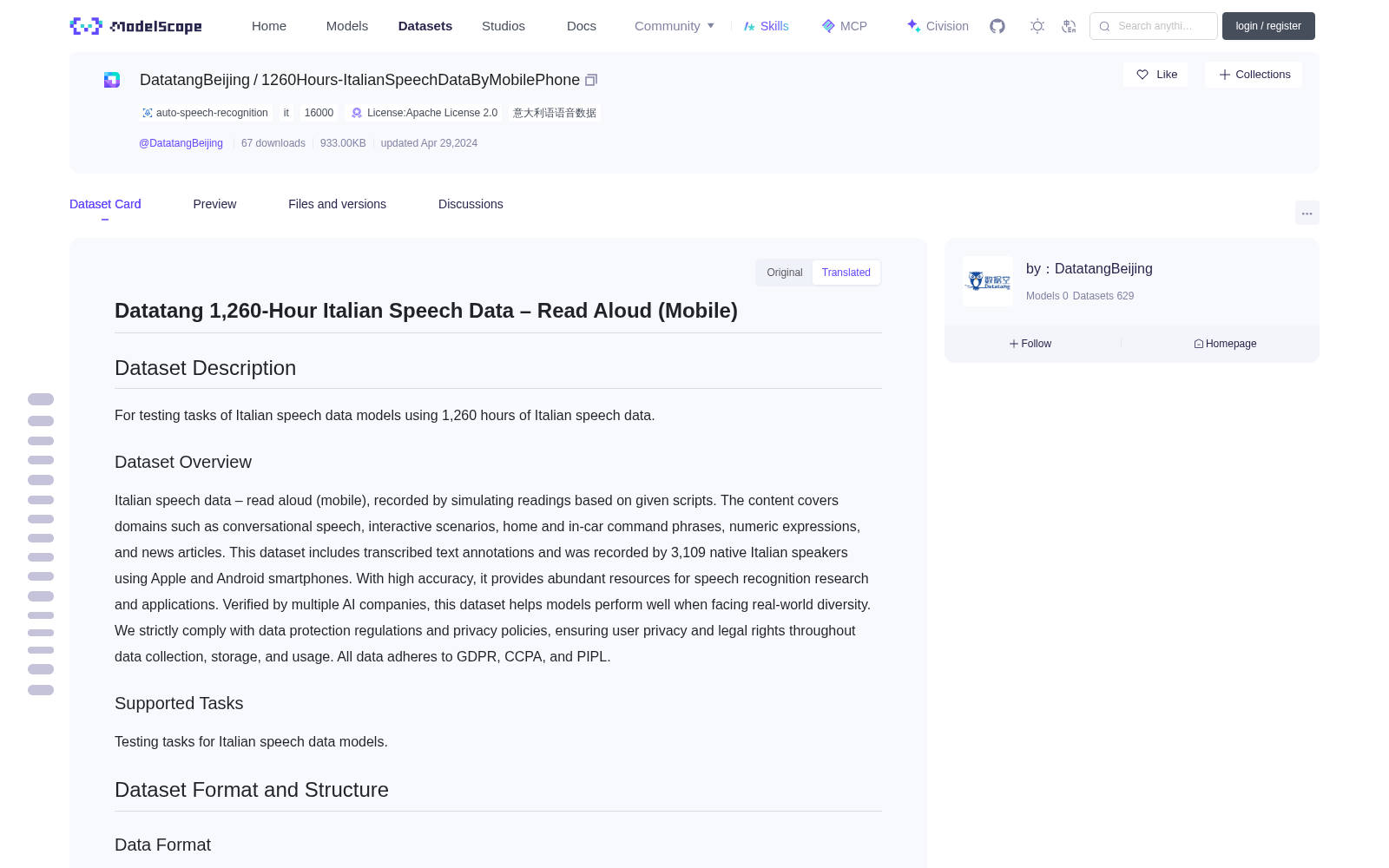Click 'Datasets 629' in publisher card
The width and height of the screenshot is (1389, 868).
tap(1103, 296)
